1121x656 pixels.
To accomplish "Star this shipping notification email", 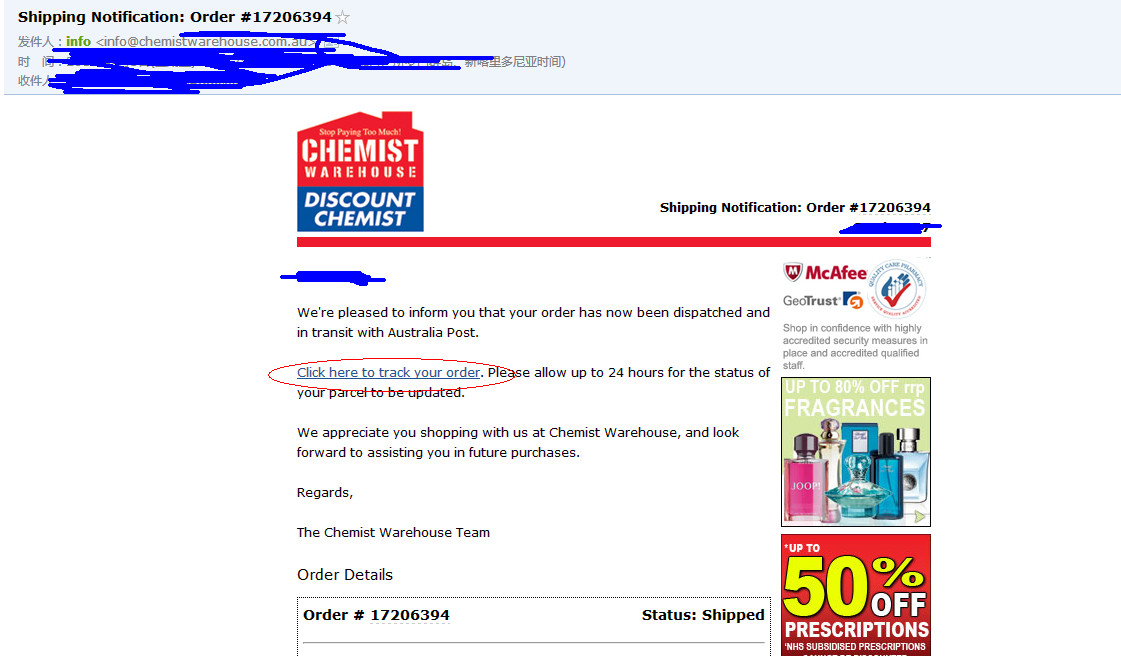I will [x=342, y=17].
